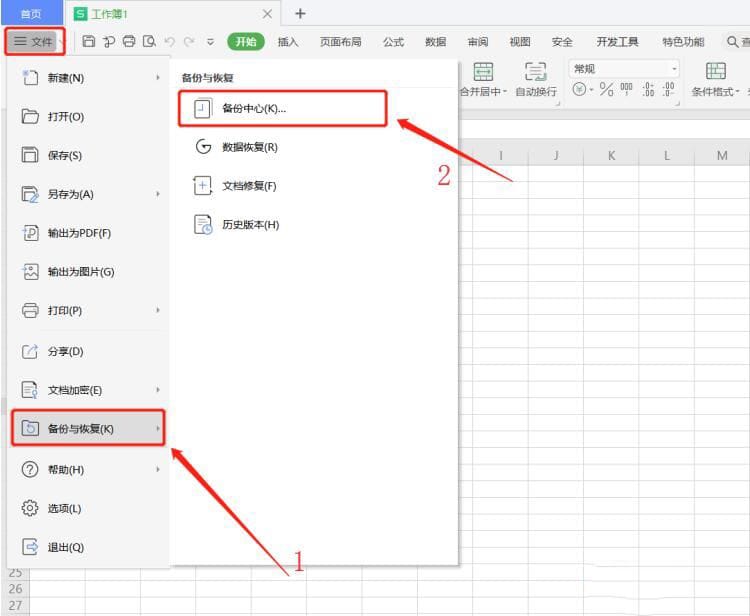The width and height of the screenshot is (750, 616).
Task: Click the 自动换行 wrap text icon
Action: tap(536, 72)
